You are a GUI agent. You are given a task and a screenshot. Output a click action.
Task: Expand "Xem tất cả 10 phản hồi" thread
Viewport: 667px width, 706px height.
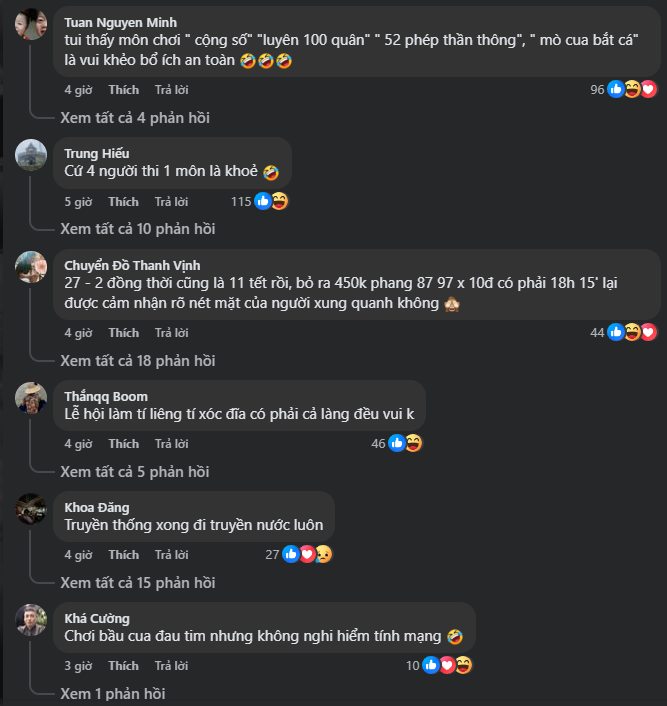[x=138, y=228]
